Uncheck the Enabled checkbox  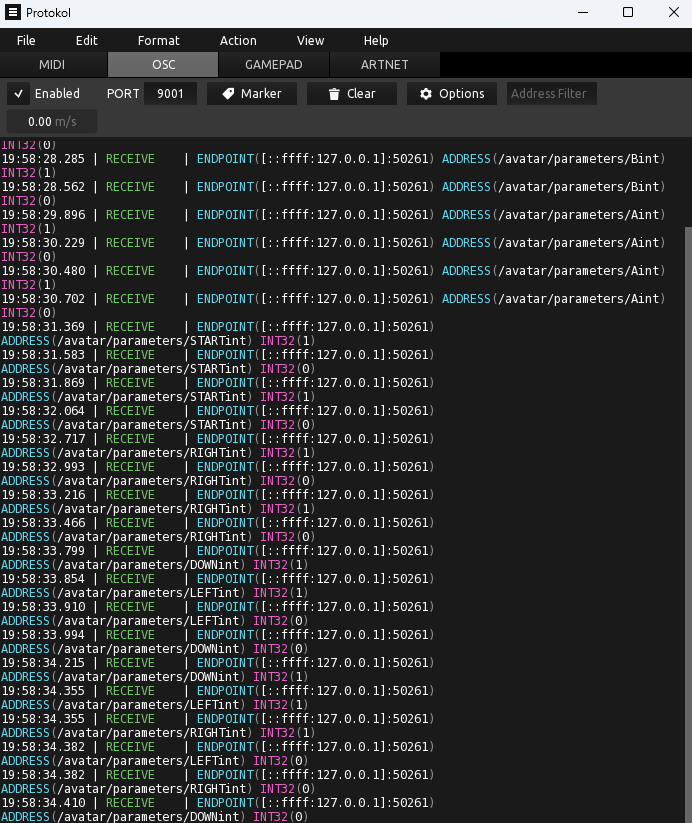[19, 94]
